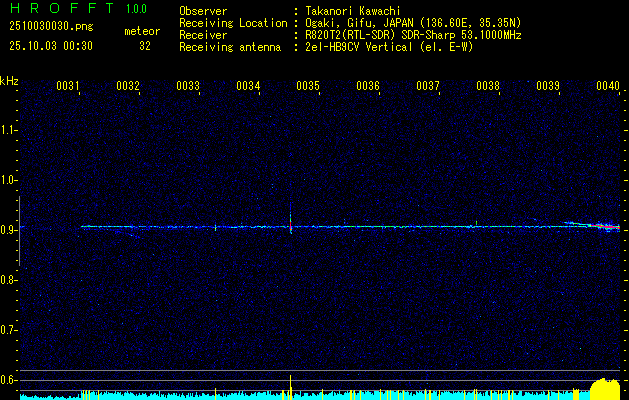Click the red meteor echo spike near 0035
The height and width of the screenshot is (400, 629).
tap(290, 225)
